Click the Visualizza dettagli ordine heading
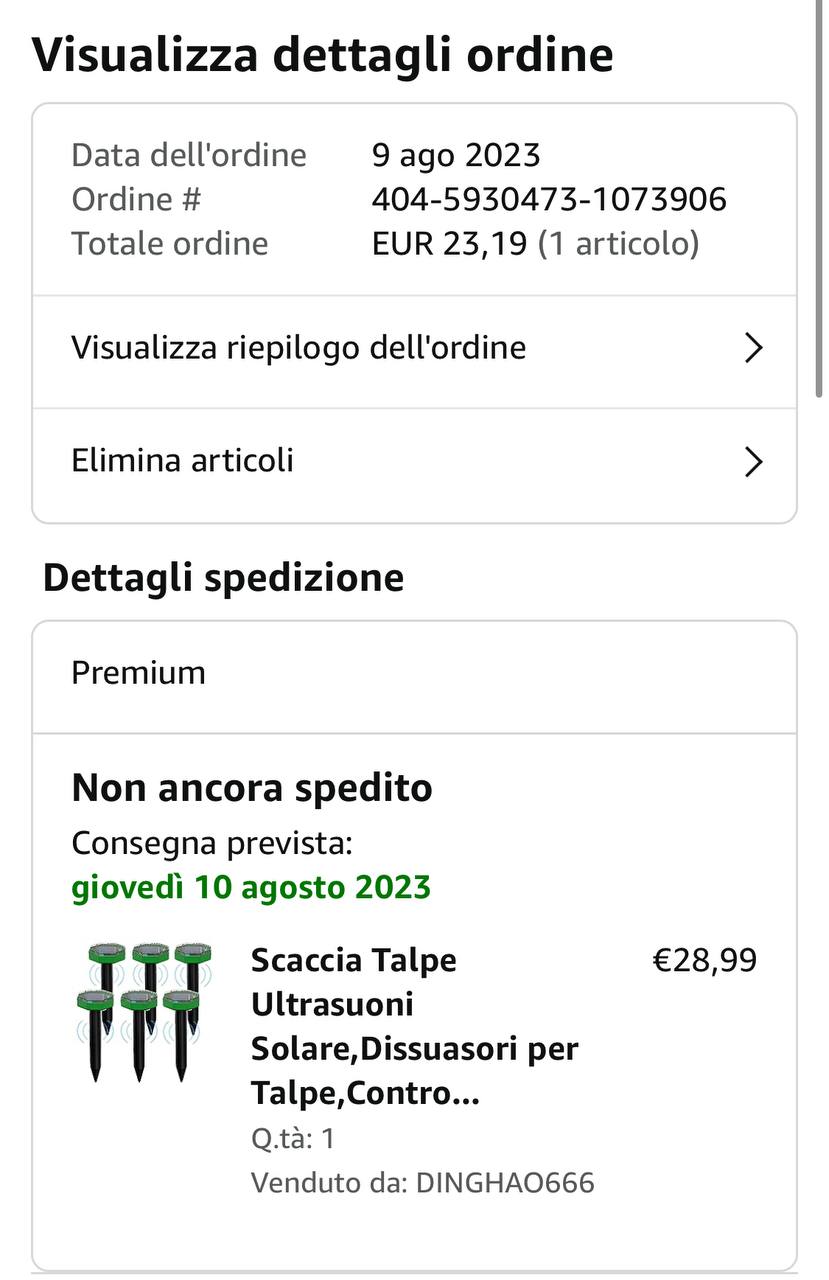 (322, 54)
